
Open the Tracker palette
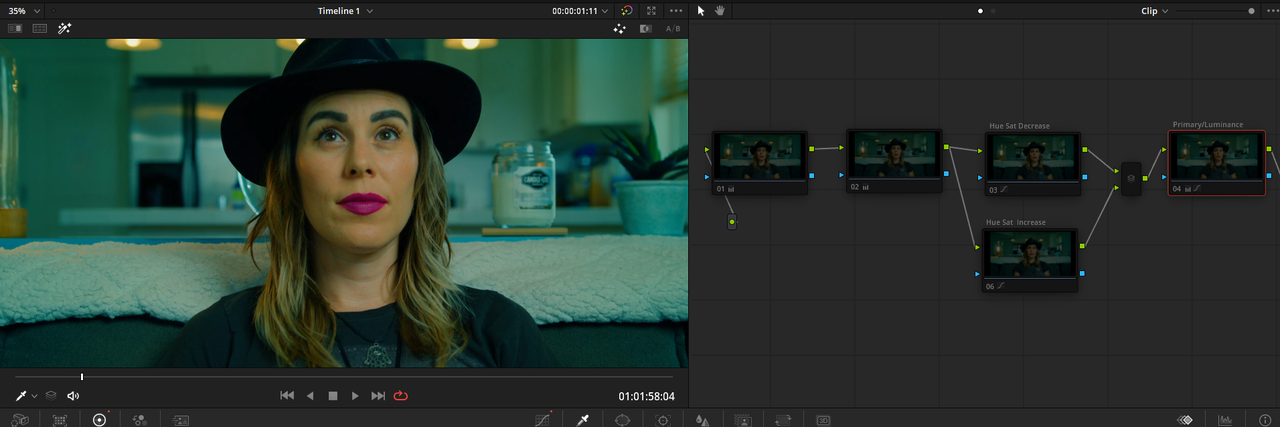tap(663, 420)
